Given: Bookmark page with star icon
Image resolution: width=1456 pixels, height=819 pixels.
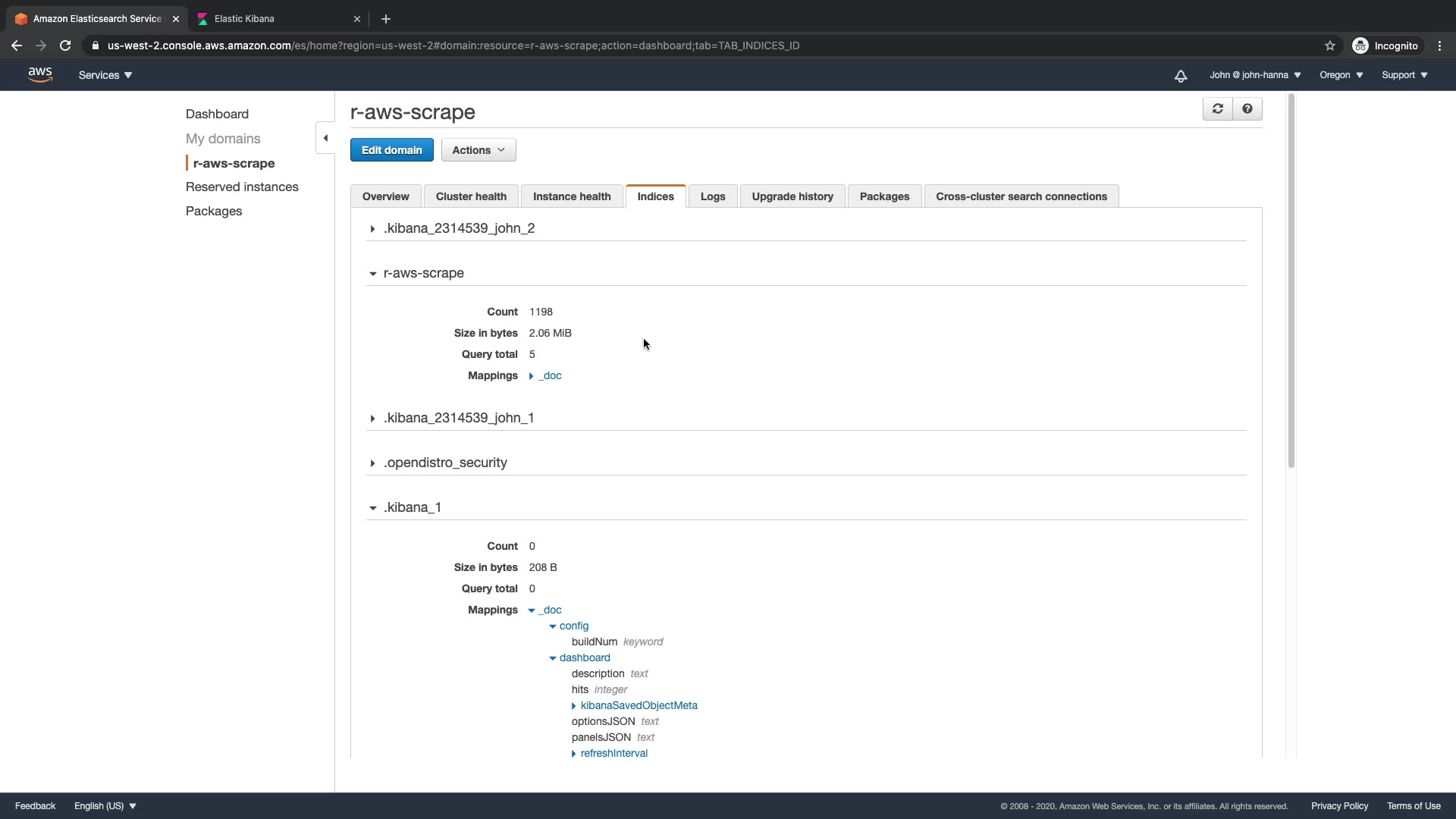Looking at the screenshot, I should pos(1329,45).
